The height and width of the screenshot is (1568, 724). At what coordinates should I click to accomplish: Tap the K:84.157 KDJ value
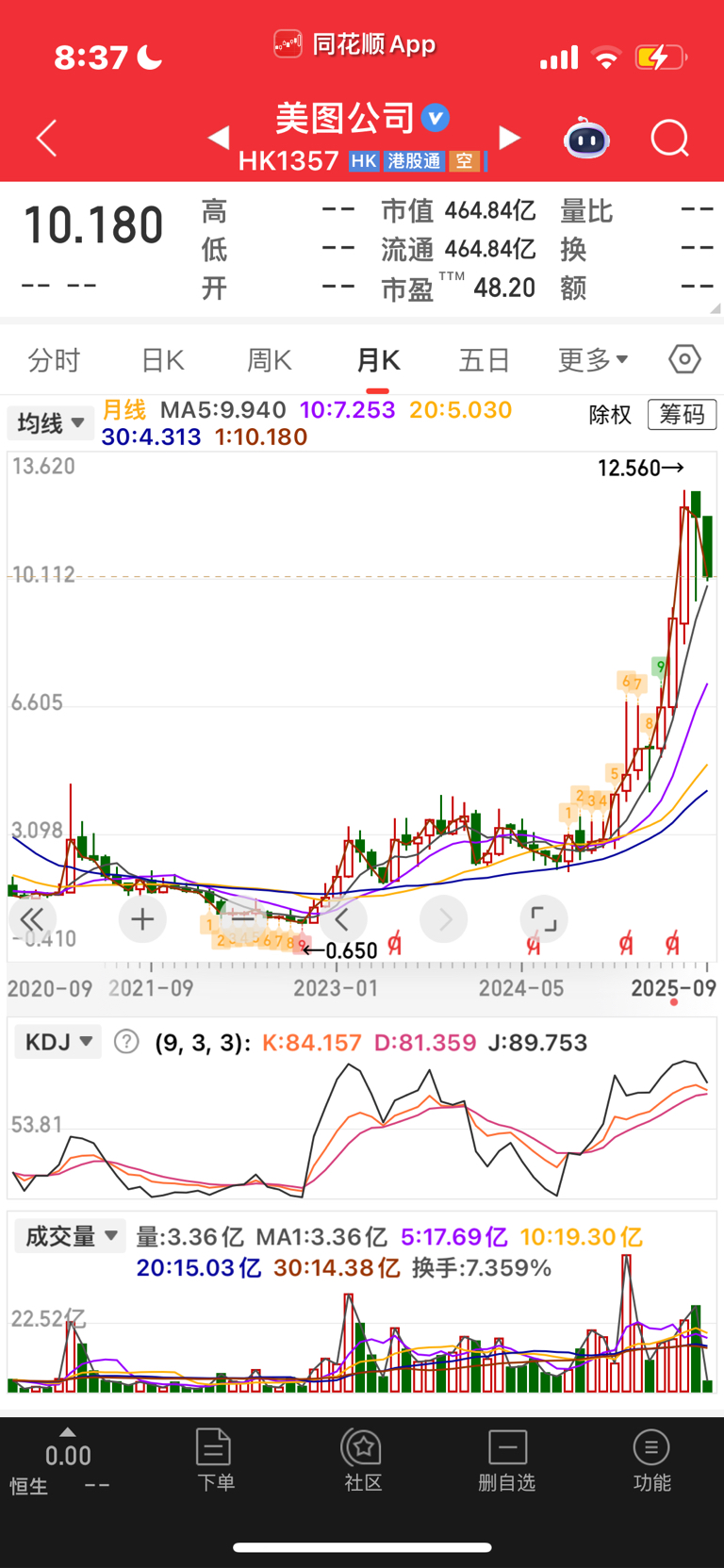(312, 1043)
